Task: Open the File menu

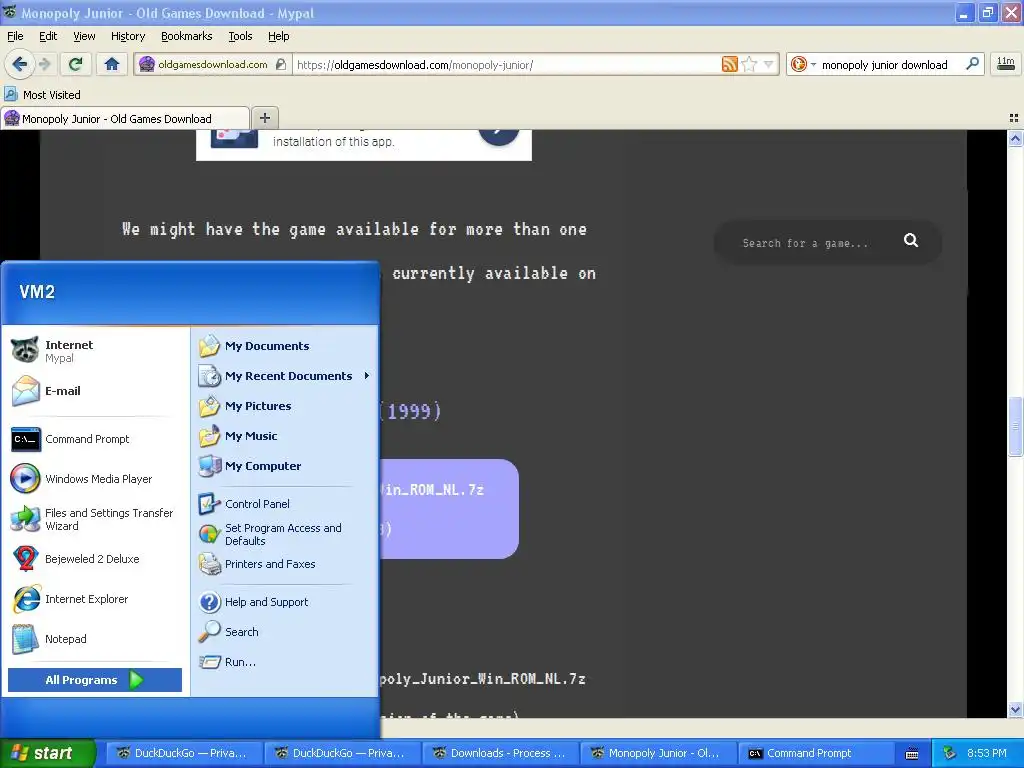Action: tap(15, 36)
